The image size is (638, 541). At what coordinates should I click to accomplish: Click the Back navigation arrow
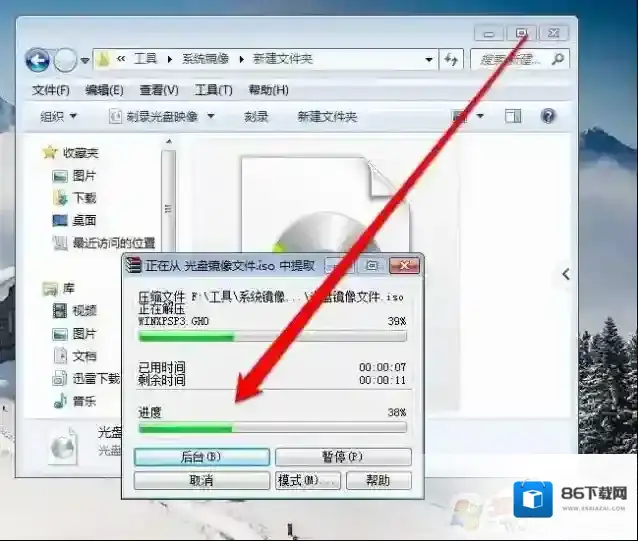[38, 60]
